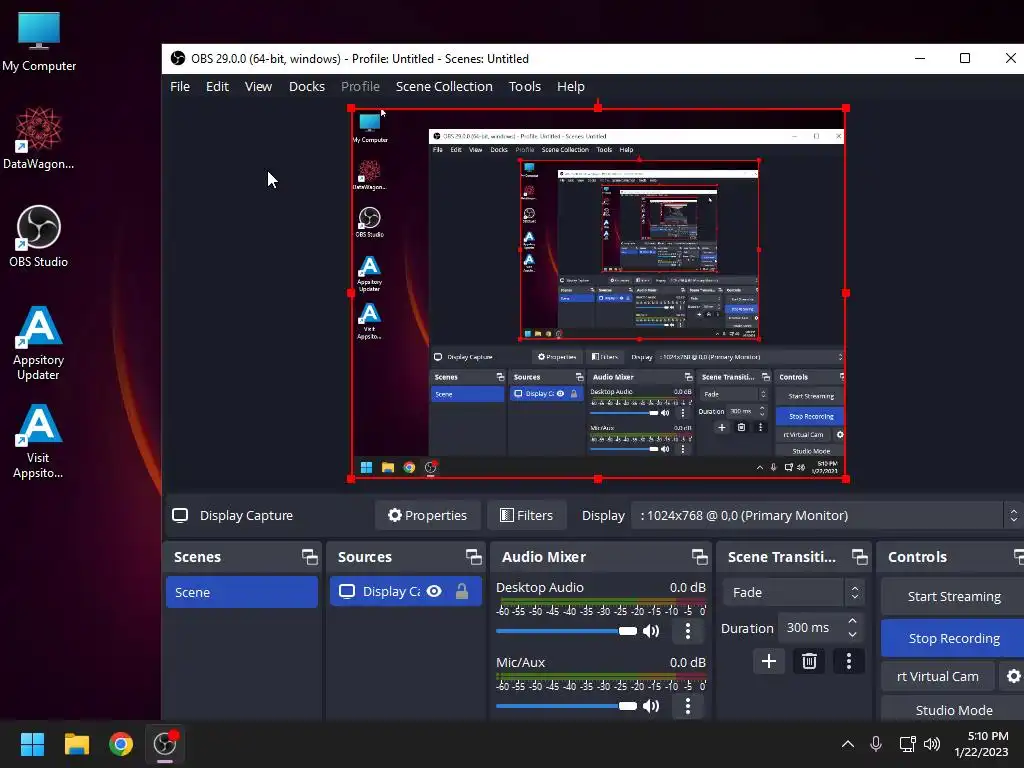Open the Scene Collection menu

click(x=444, y=86)
